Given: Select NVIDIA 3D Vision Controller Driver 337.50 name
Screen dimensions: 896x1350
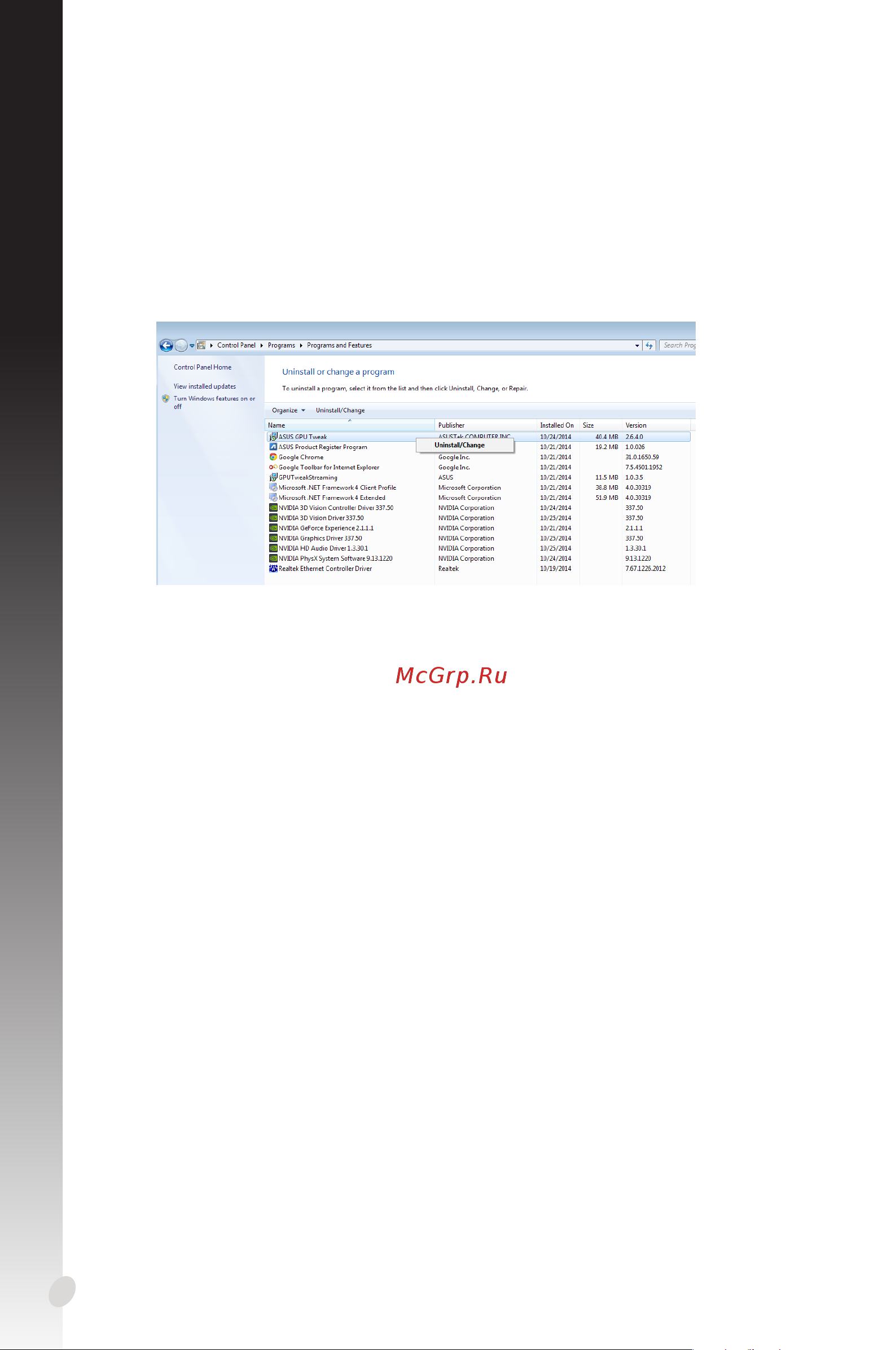Looking at the screenshot, I should click(x=336, y=508).
